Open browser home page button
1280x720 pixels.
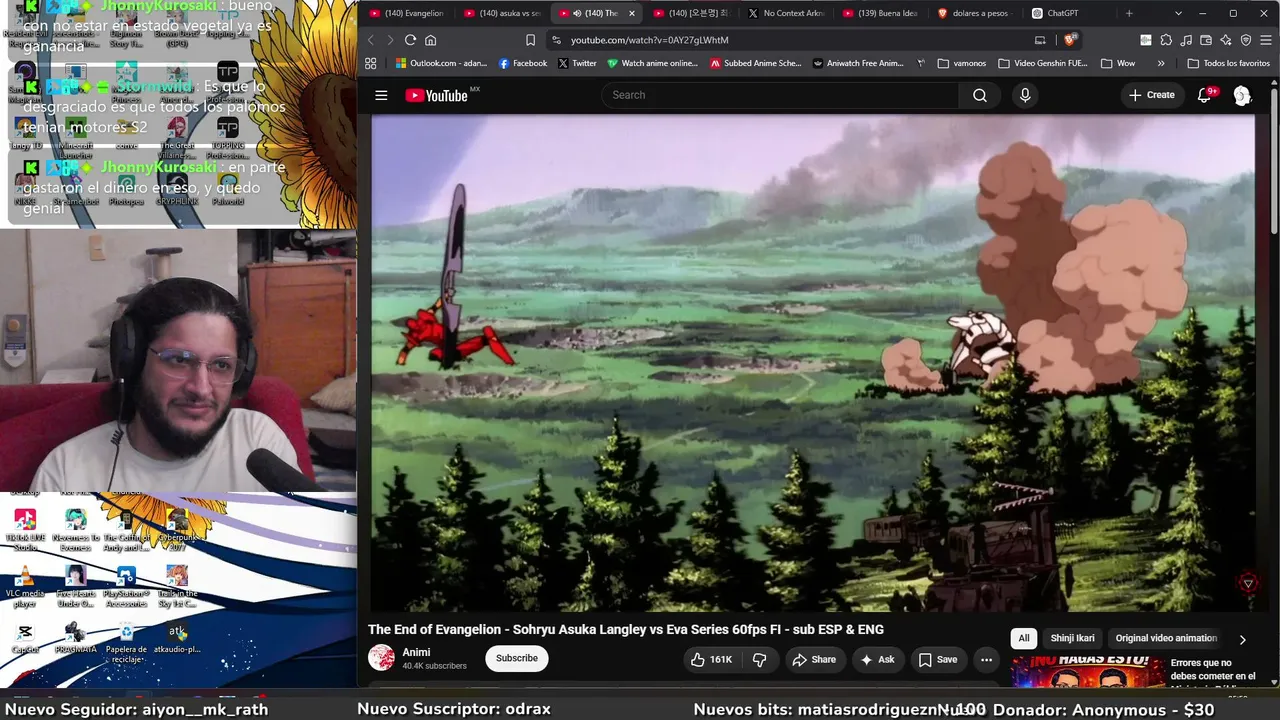[x=431, y=40]
